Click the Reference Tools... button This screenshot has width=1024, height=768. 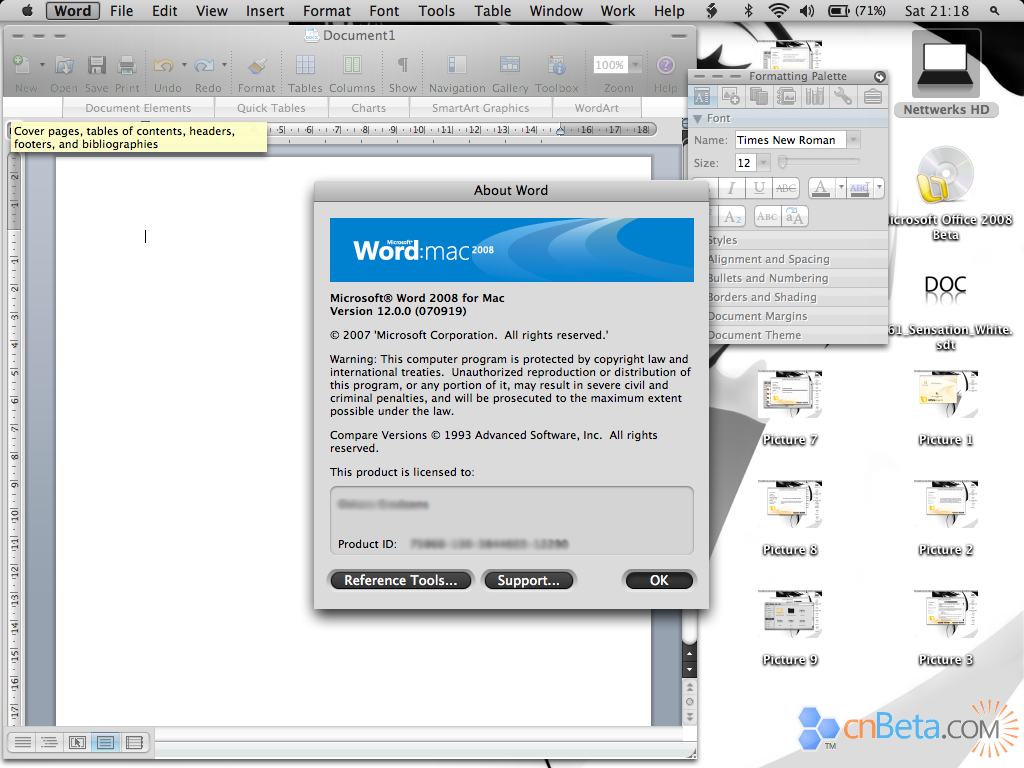click(x=401, y=580)
